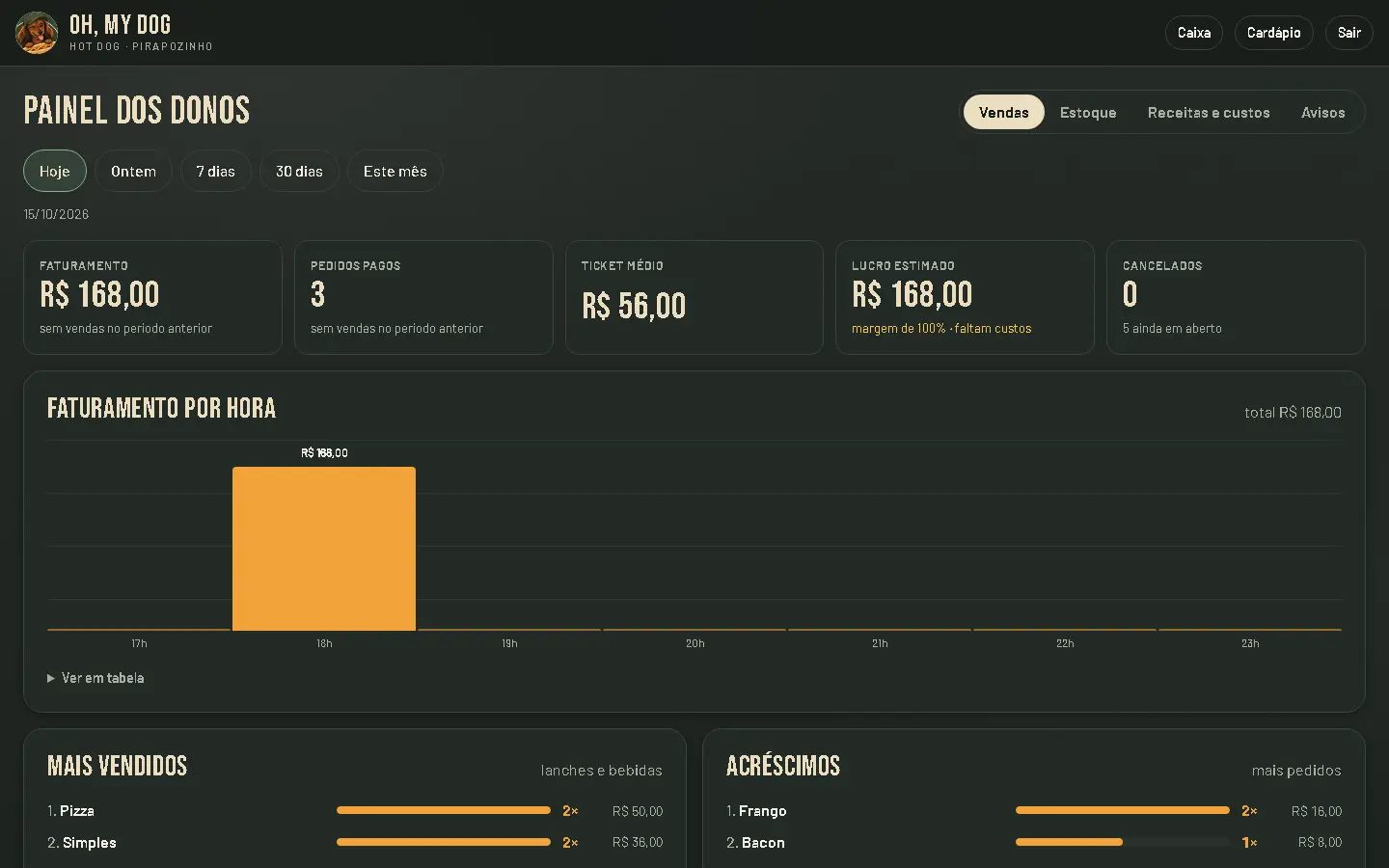Click the Cancelados count 0

[x=1130, y=294]
